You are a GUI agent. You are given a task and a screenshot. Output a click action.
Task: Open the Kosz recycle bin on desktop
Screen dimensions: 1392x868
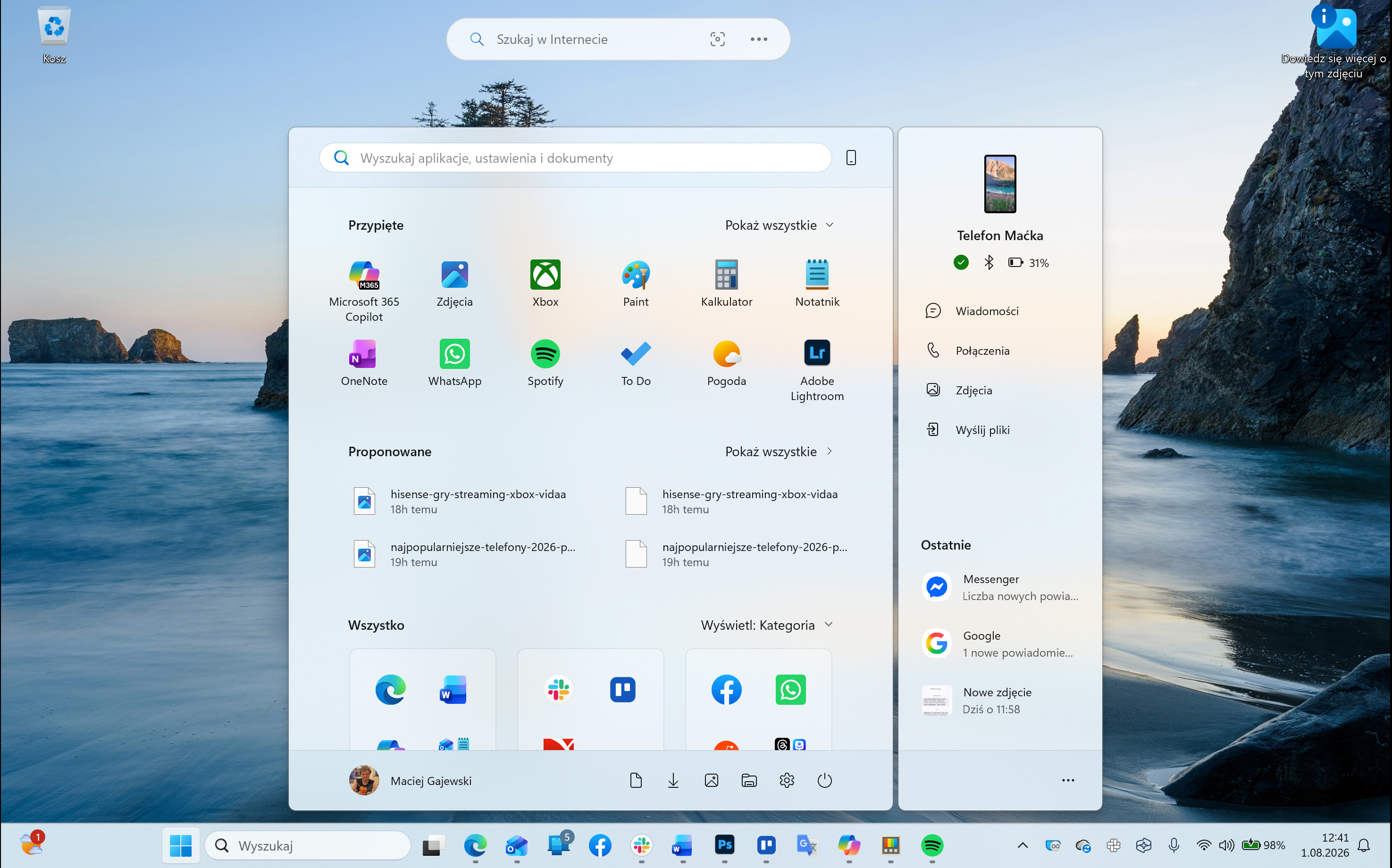pos(54,34)
